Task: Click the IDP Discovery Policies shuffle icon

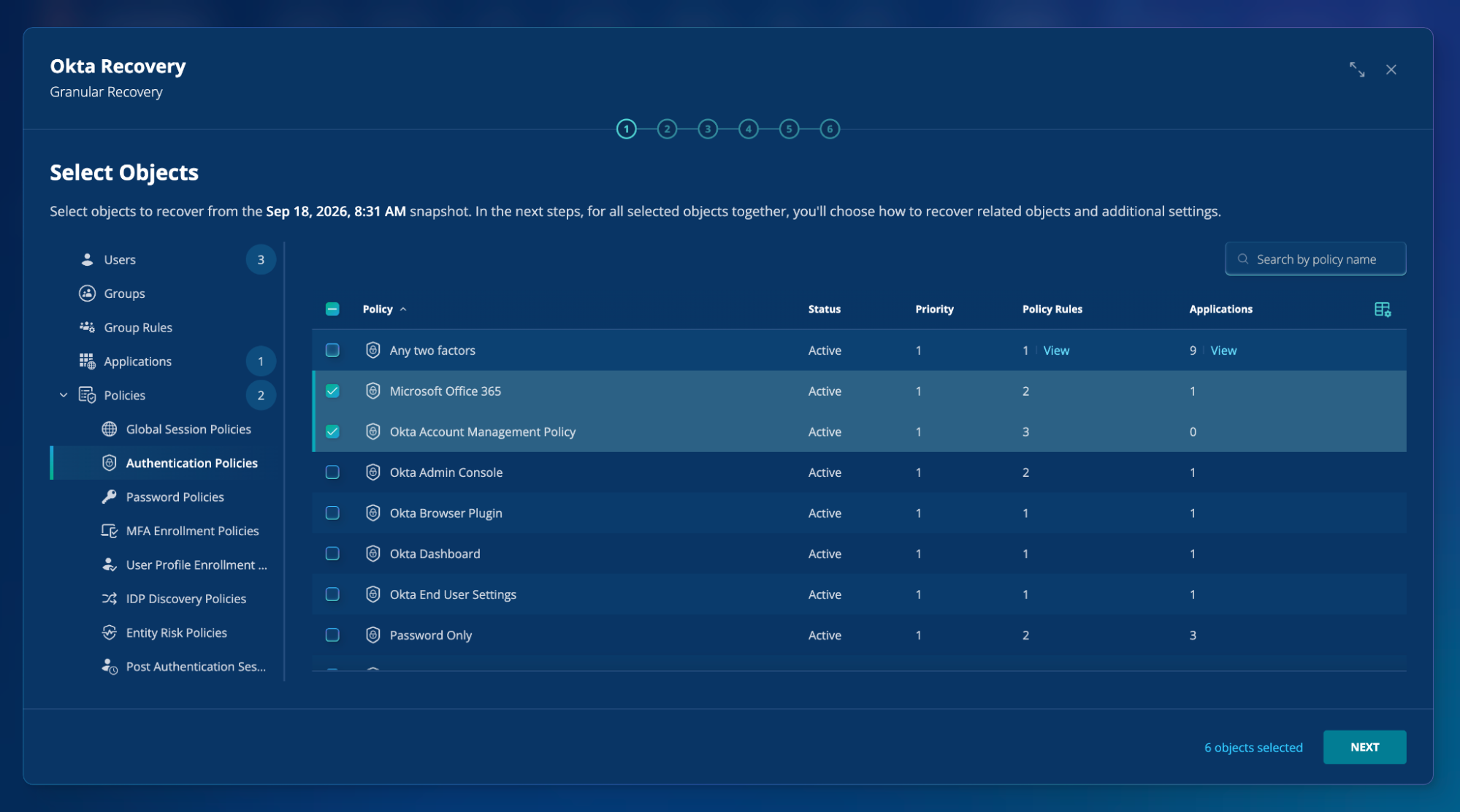Action: (x=110, y=599)
